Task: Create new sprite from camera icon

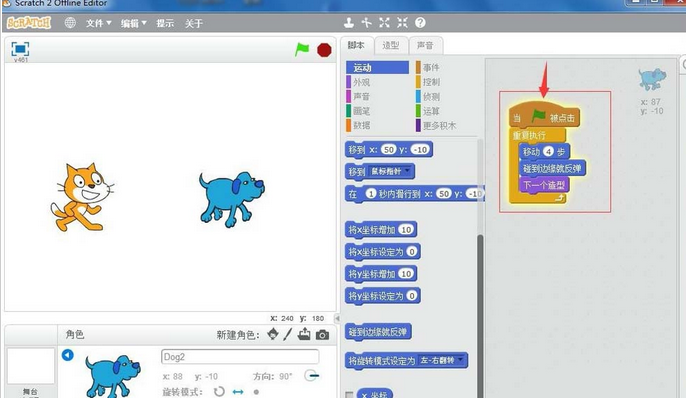Action: click(322, 335)
